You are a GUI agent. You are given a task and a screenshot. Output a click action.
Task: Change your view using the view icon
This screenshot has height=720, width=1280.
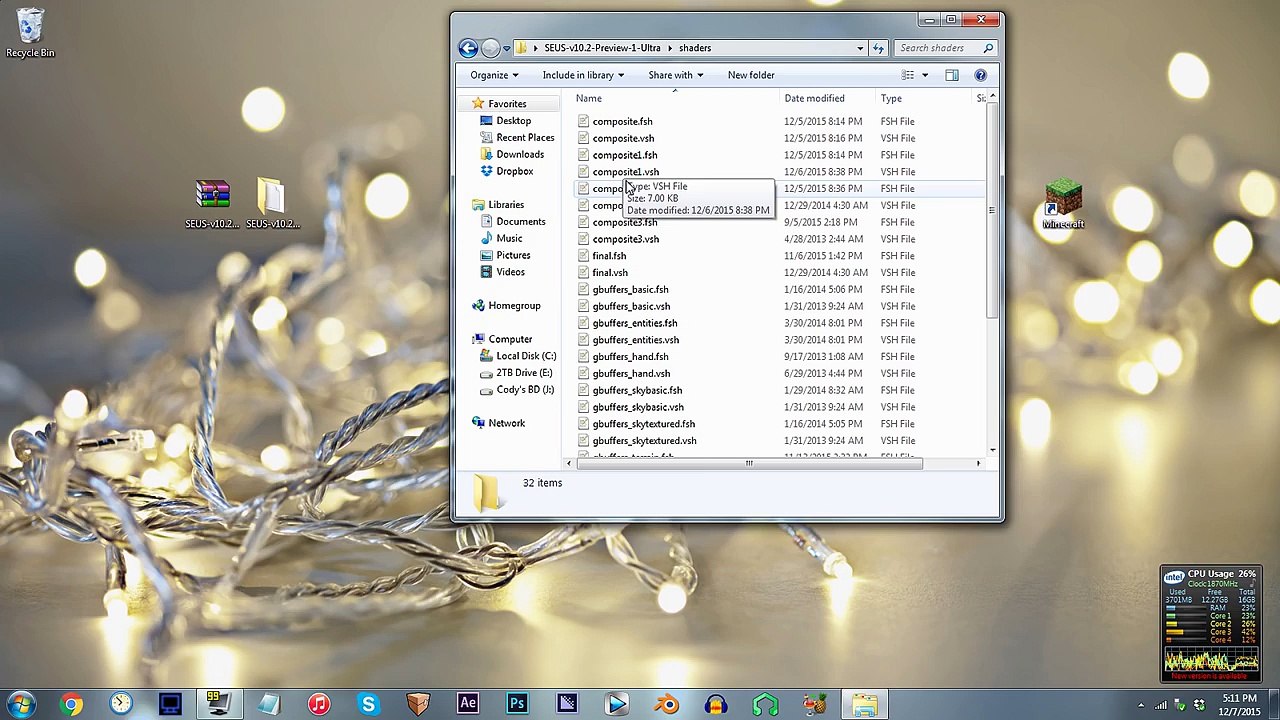click(908, 75)
